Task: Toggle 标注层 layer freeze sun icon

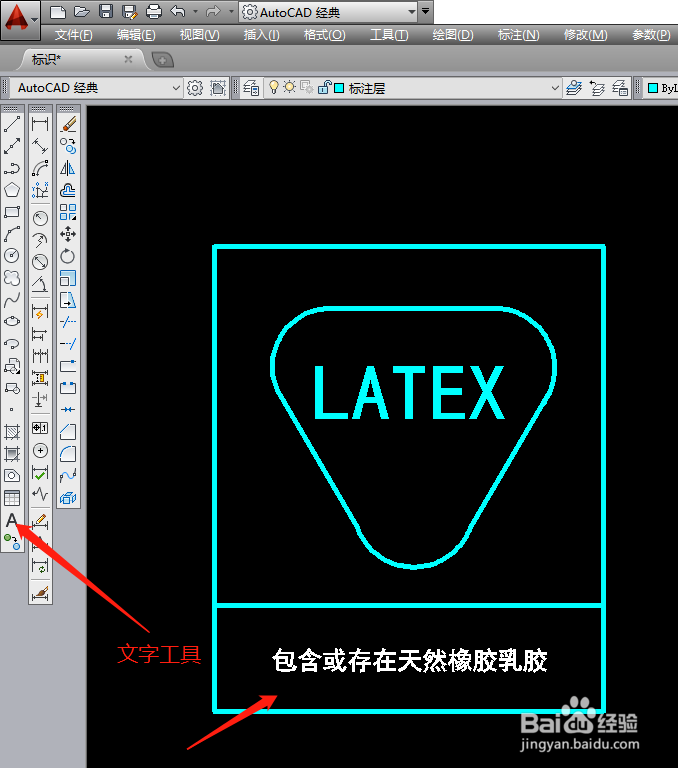Action: (x=290, y=87)
